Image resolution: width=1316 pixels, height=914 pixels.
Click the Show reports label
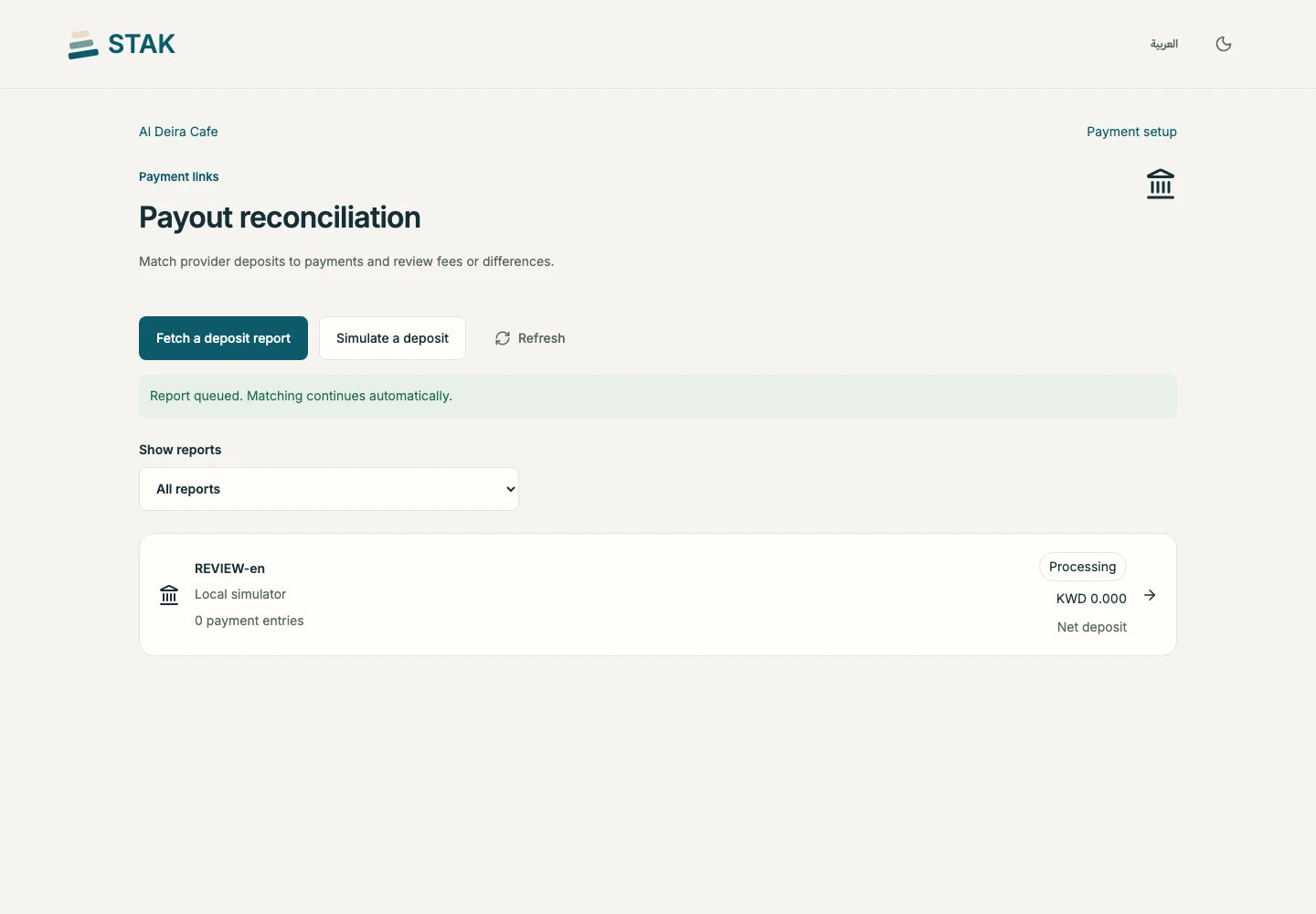coord(180,450)
